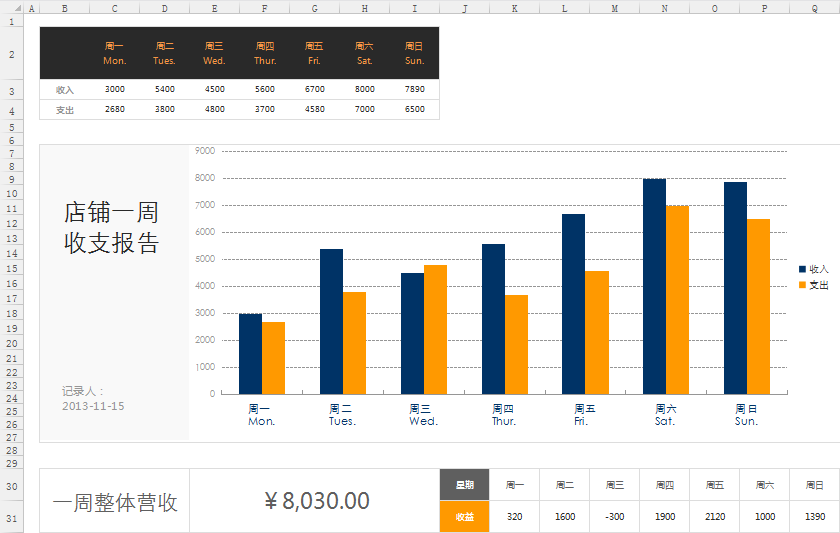The height and width of the screenshot is (533, 840).
Task: Select Monday income cell showing 3000
Action: (114, 89)
